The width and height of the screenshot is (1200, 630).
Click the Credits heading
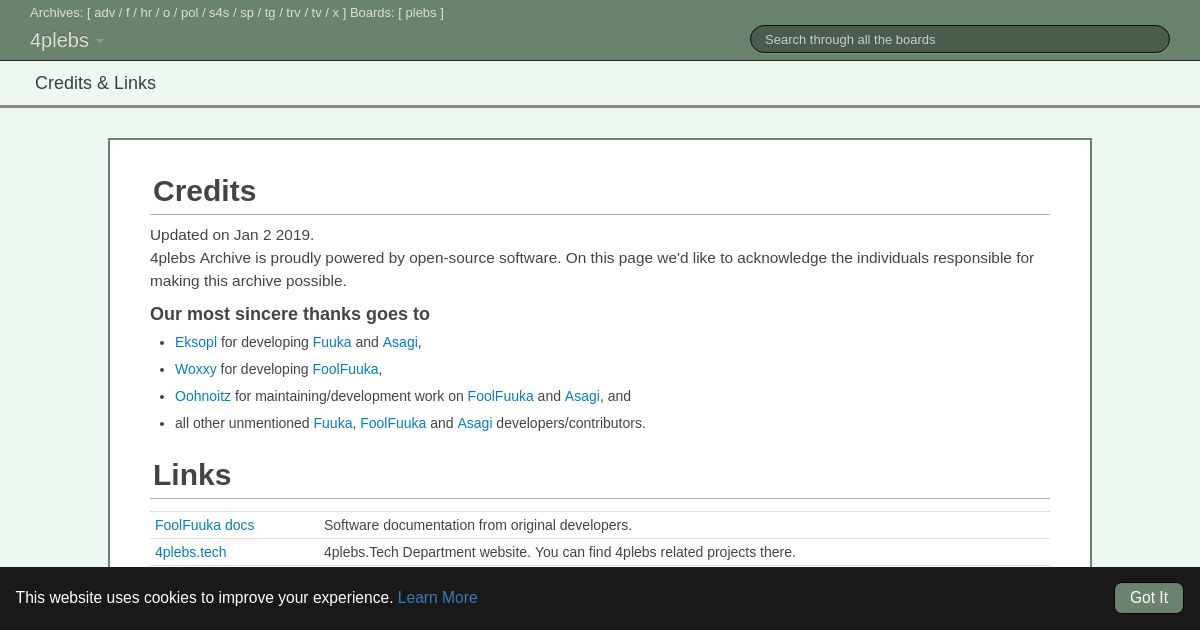coord(205,191)
